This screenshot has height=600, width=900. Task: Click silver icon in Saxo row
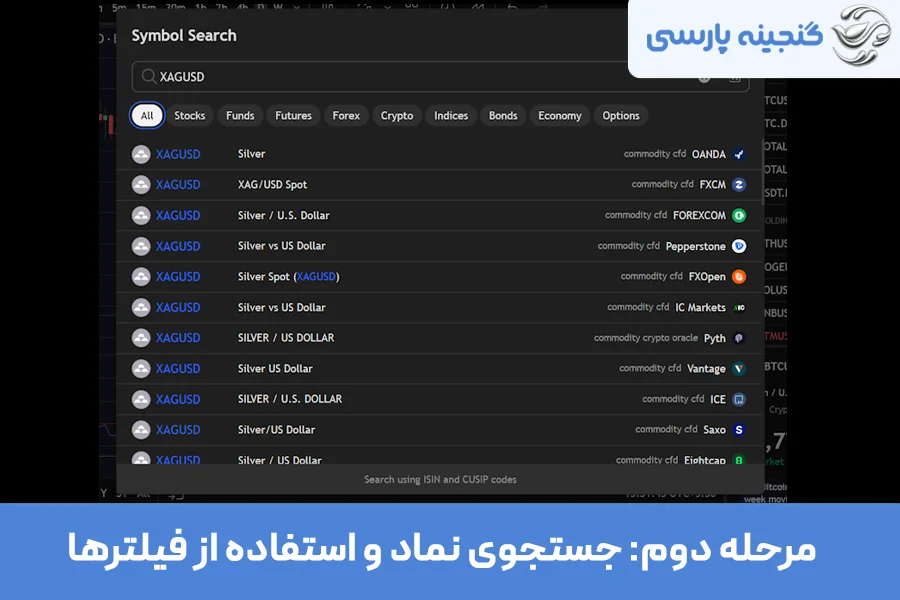click(141, 429)
